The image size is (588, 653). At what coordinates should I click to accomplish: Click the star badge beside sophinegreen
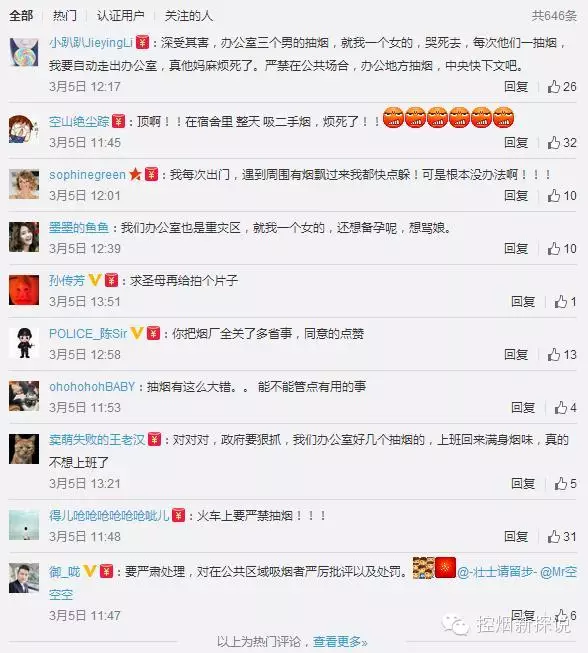click(135, 174)
